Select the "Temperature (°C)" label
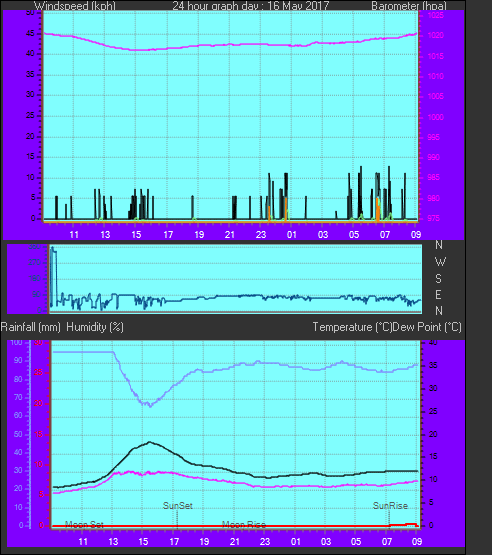Viewport: 492px width, 555px height. point(352,327)
